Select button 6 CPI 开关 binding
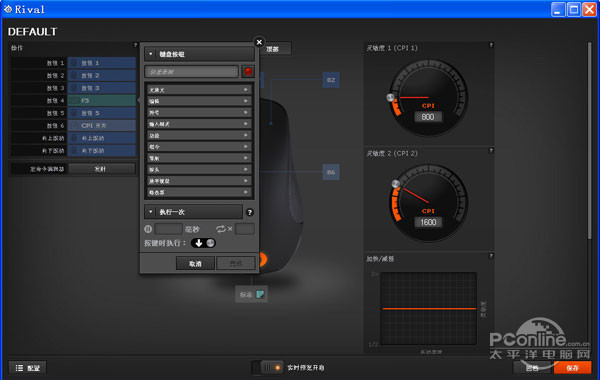Viewport: 600px width, 380px height. coord(102,126)
